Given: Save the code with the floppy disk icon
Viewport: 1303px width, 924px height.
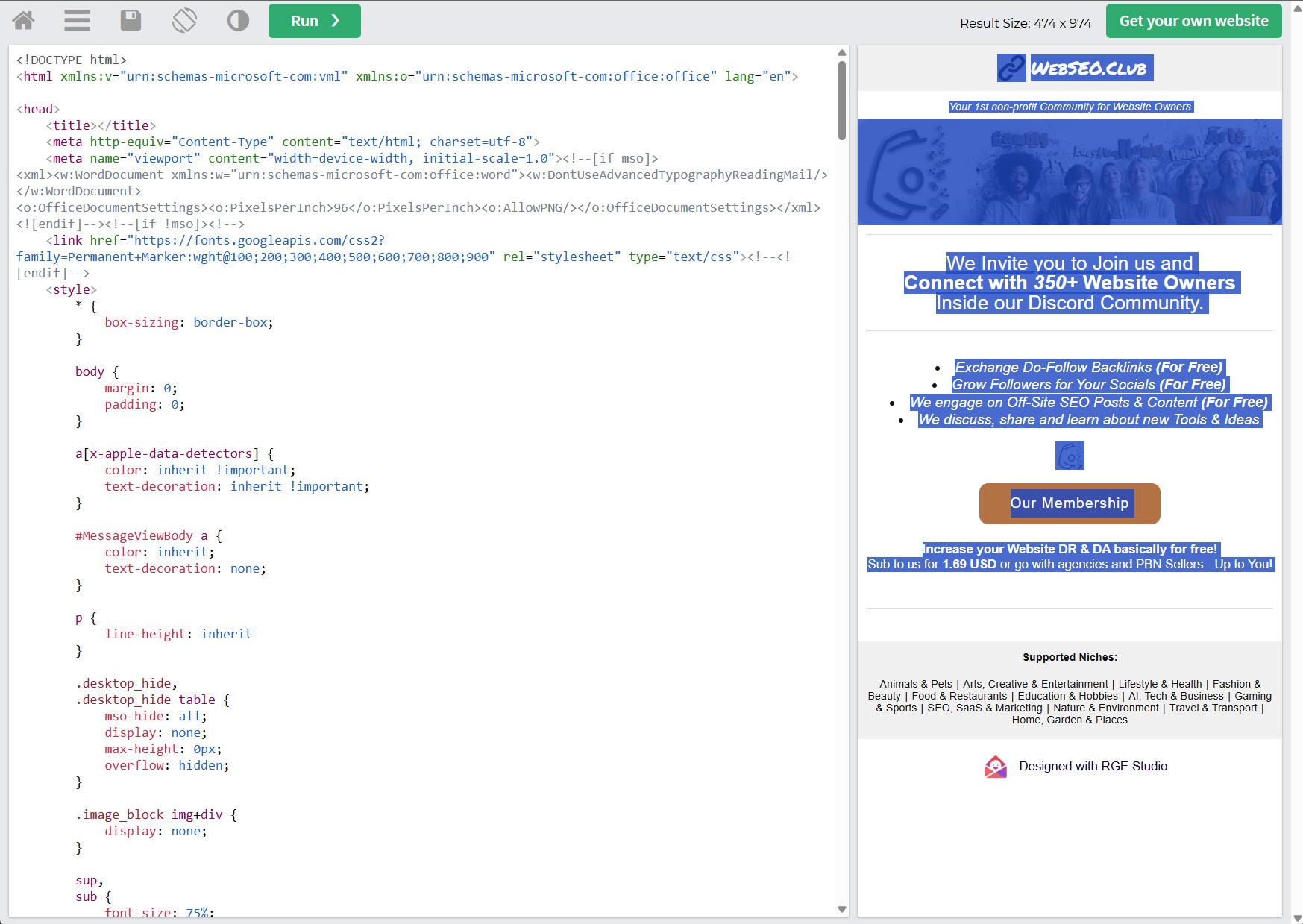Looking at the screenshot, I should (131, 21).
